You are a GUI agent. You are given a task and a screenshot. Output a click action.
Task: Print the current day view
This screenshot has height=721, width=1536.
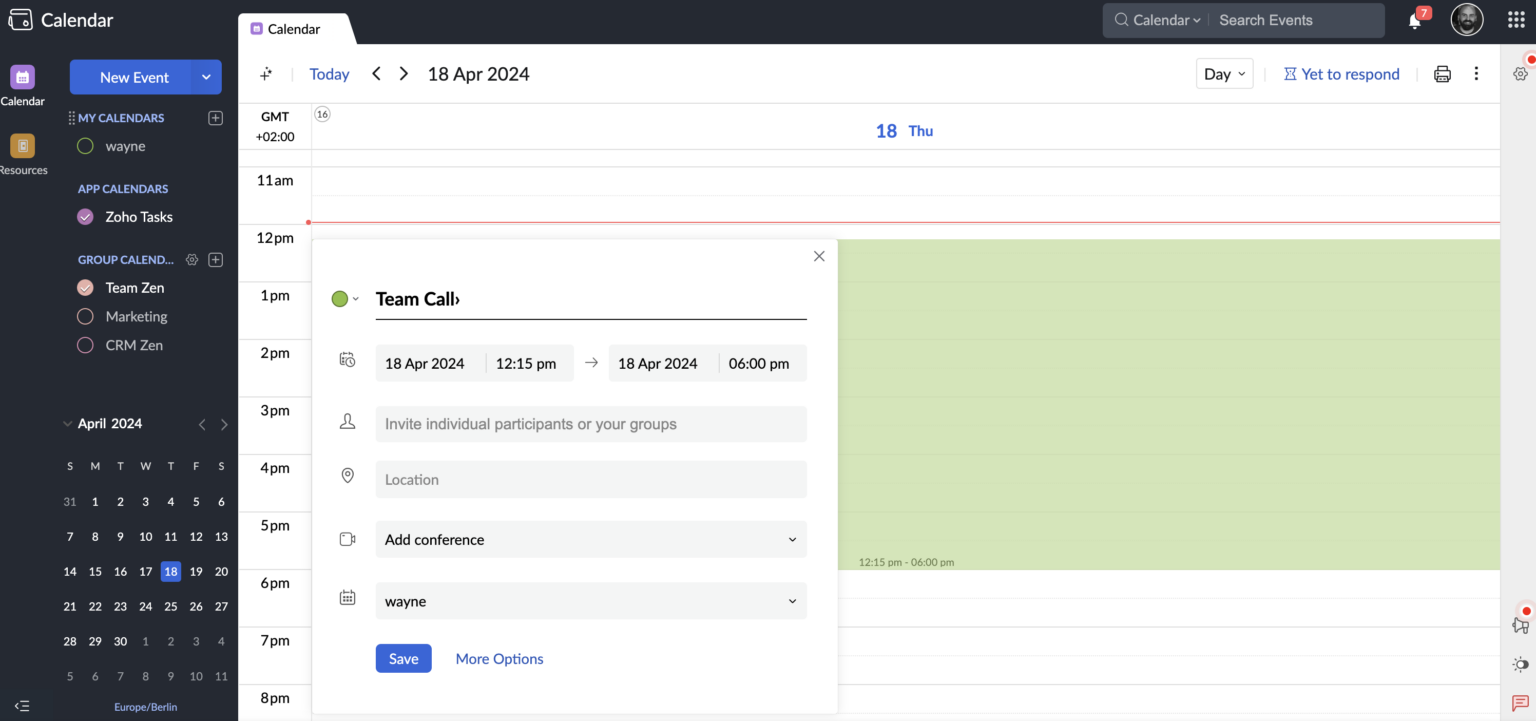(x=1441, y=73)
